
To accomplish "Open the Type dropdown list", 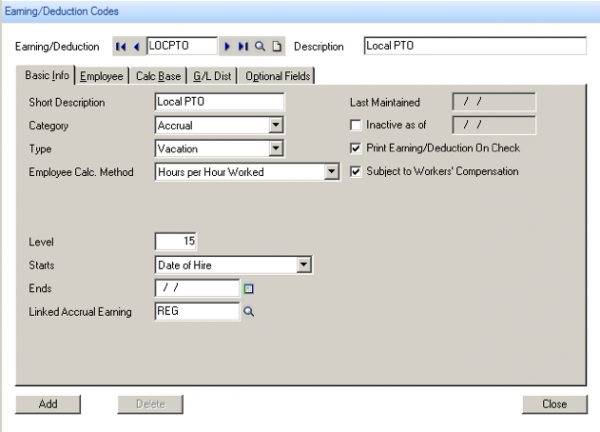I will [277, 149].
